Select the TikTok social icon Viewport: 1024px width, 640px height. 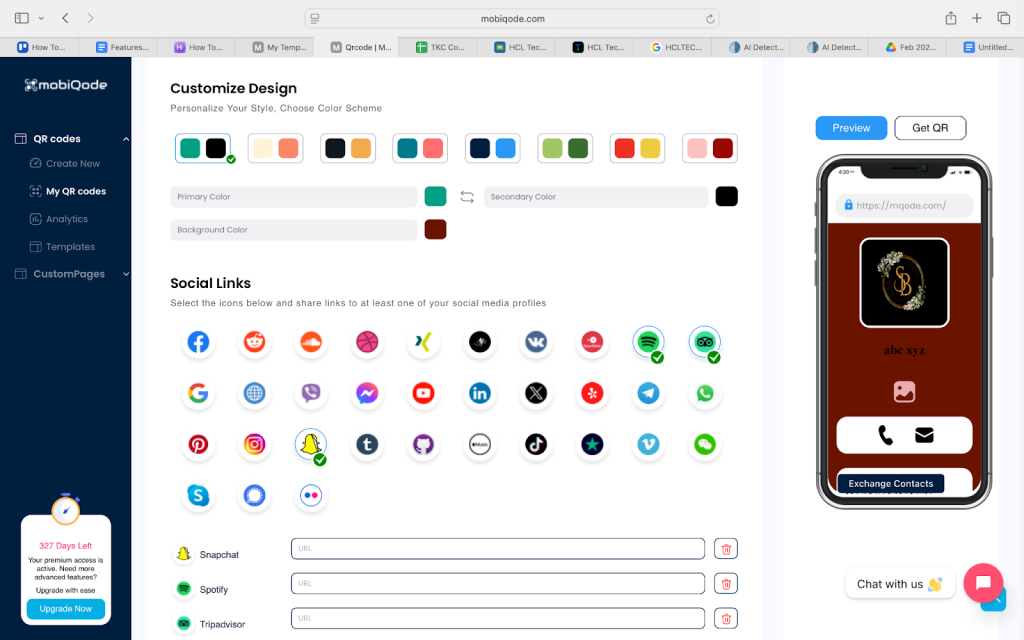pos(536,445)
